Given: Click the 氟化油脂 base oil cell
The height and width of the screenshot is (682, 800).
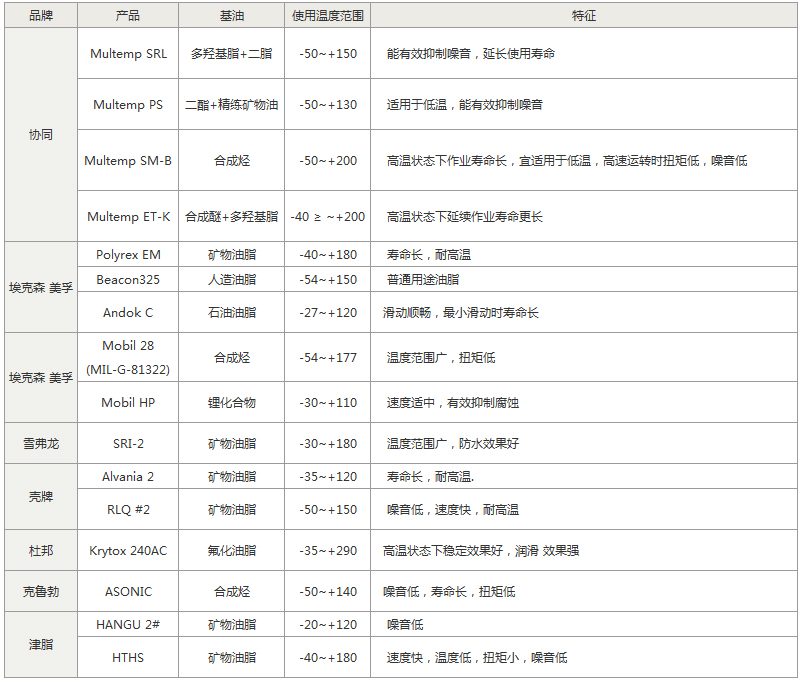Looking at the screenshot, I should 232,550.
